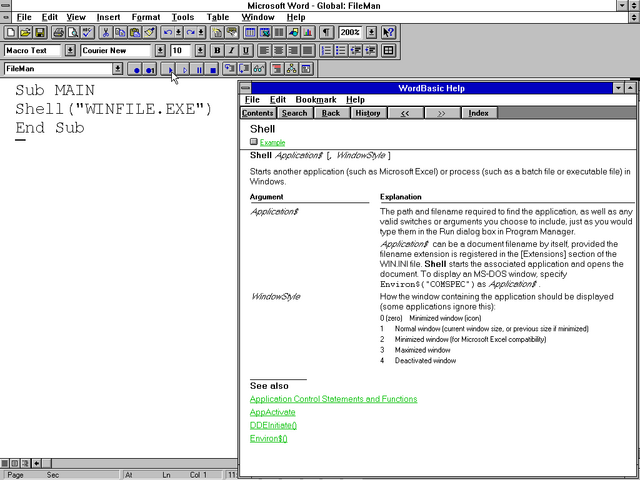Open the AppActivate See also link
The height and width of the screenshot is (480, 640).
click(x=273, y=412)
